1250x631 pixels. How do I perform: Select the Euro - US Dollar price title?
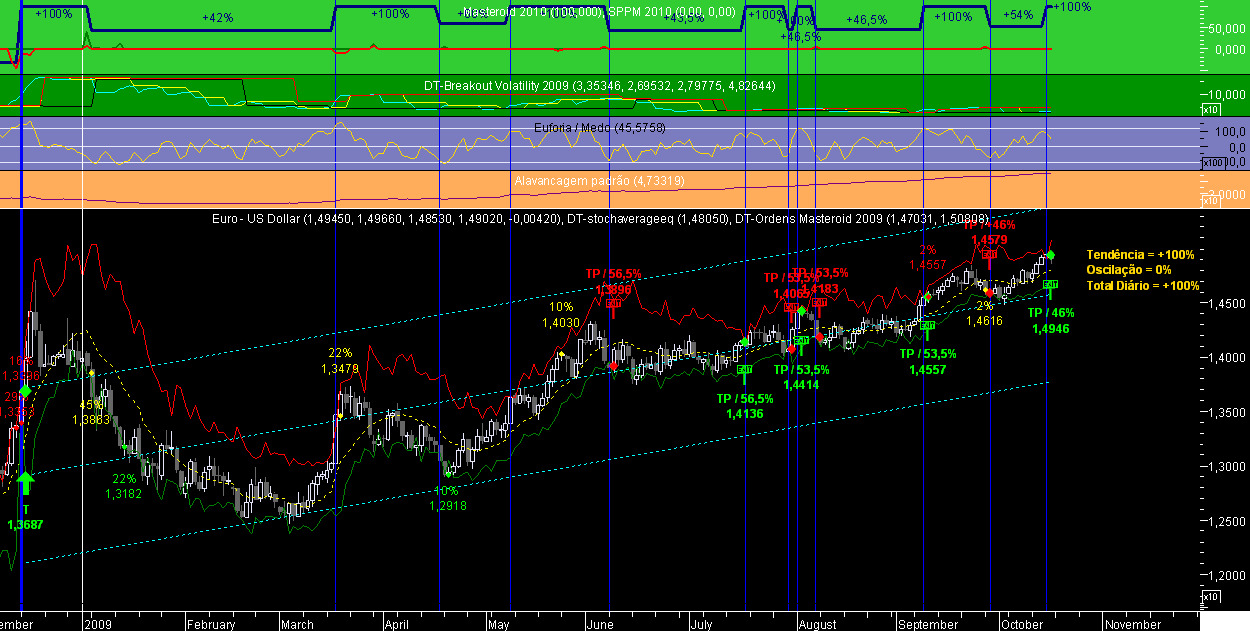point(385,218)
